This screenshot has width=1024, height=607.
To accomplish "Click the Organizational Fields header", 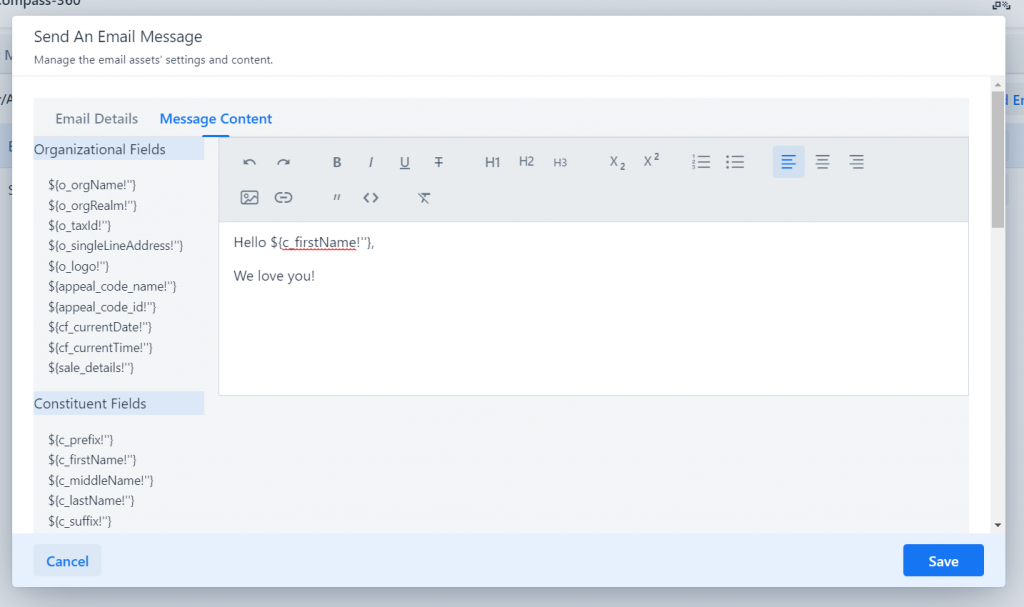I will (x=119, y=149).
